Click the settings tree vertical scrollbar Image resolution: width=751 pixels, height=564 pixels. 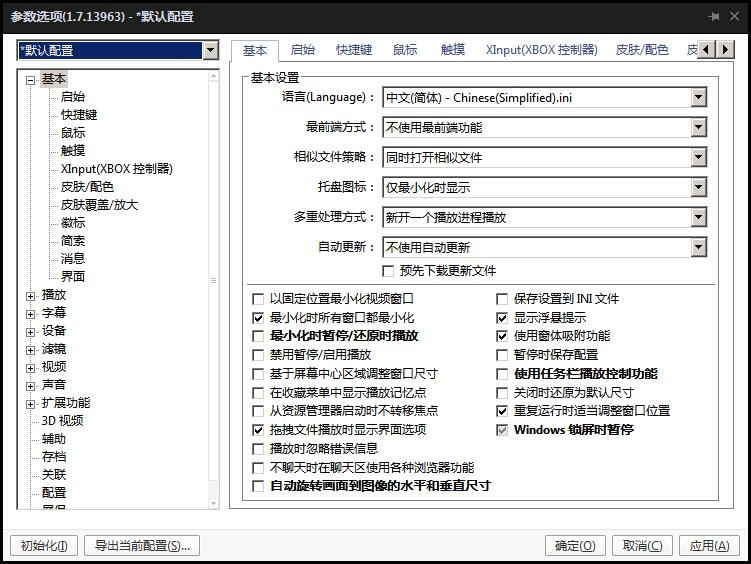(213, 280)
